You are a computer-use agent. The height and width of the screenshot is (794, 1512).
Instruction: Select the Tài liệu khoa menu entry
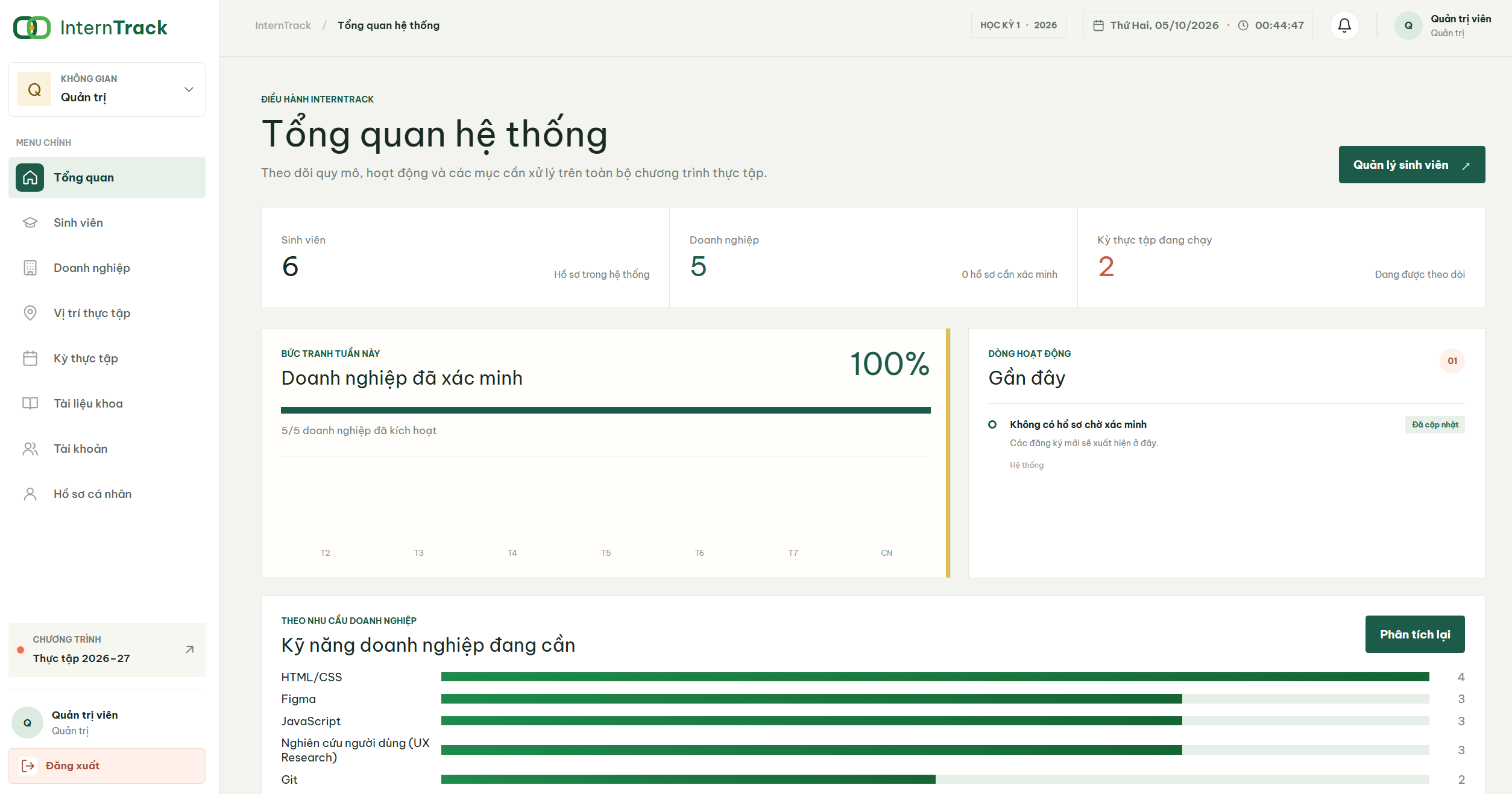pyautogui.click(x=107, y=403)
